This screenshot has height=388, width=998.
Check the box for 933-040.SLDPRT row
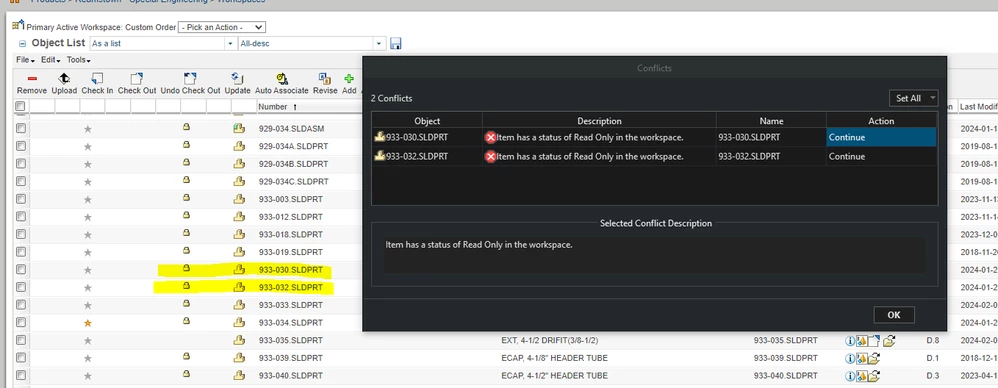[20, 375]
